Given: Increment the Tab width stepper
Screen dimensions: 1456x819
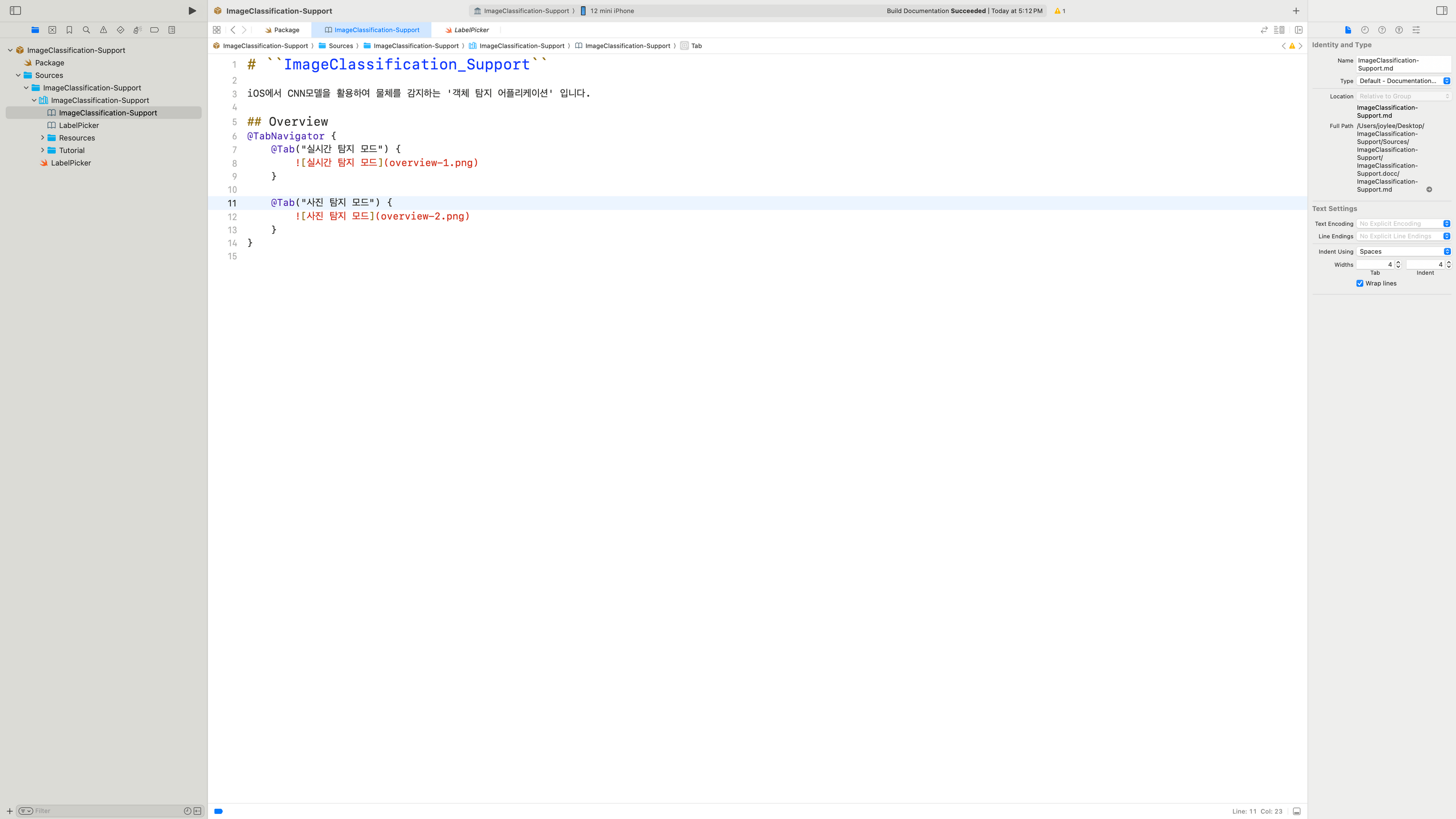Looking at the screenshot, I should 1398,262.
